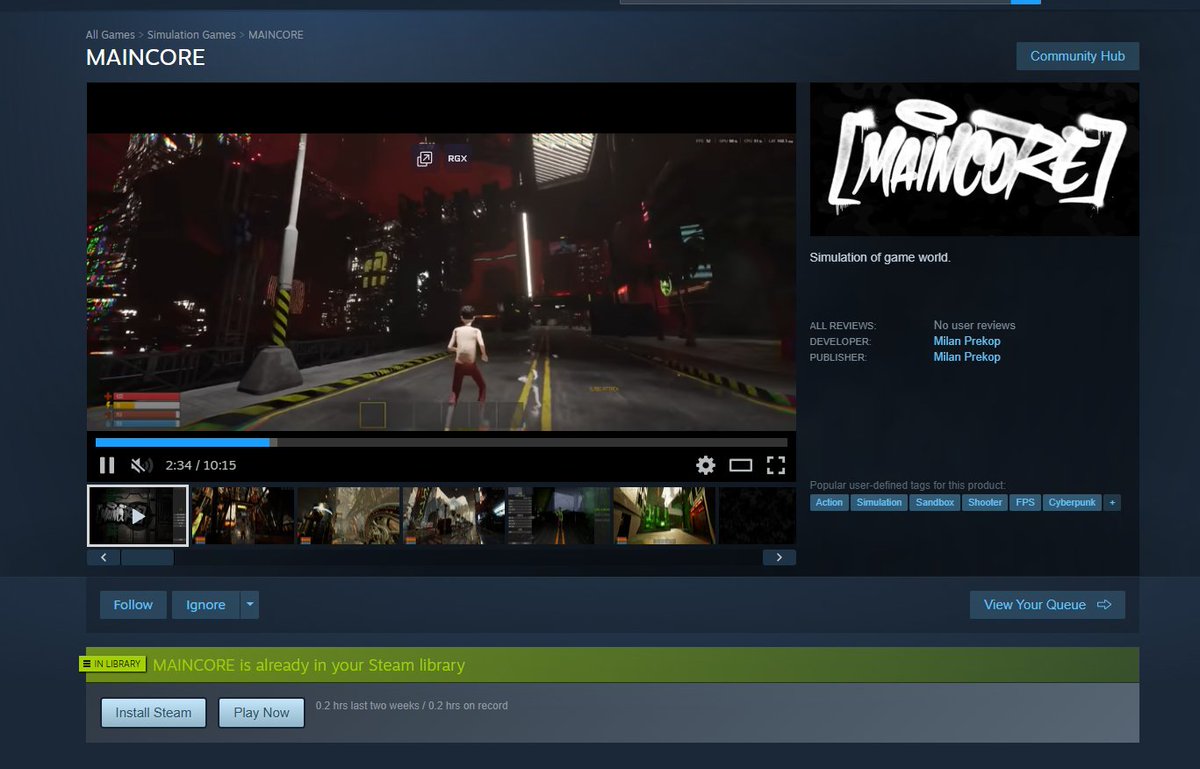Click the MAINCORE header logo image
Screen dimensions: 1200x769
coord(974,159)
